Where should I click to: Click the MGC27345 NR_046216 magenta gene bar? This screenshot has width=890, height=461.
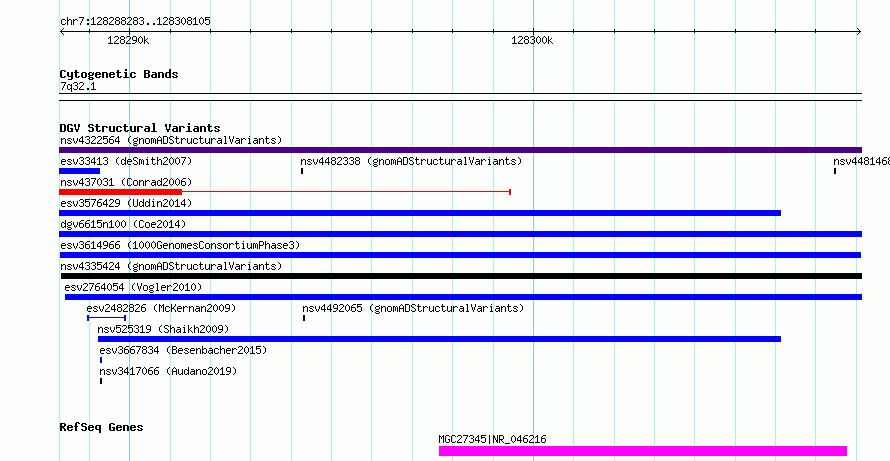click(x=643, y=451)
